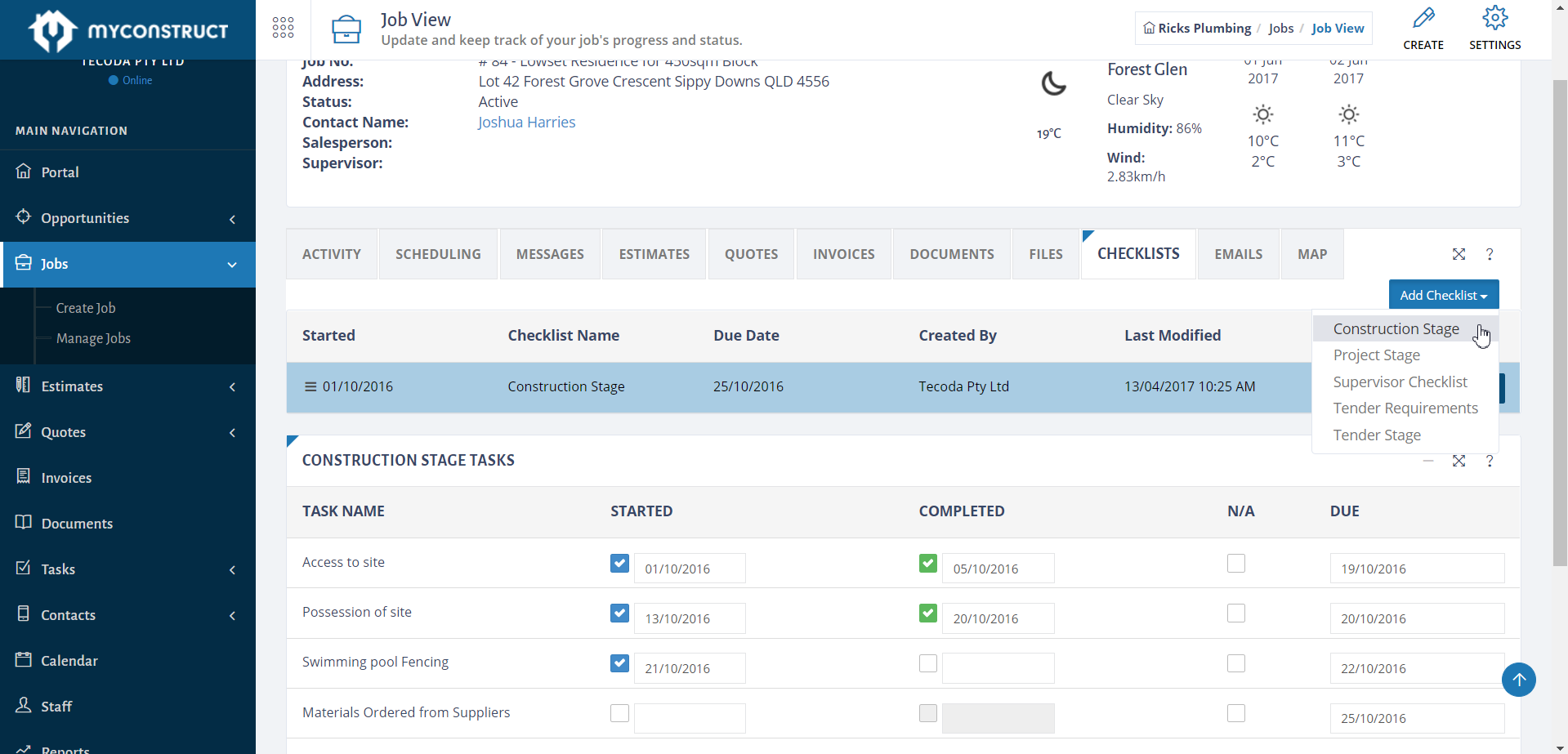Click the Job View briefcase icon
Image resolution: width=1568 pixels, height=754 pixels.
346,29
